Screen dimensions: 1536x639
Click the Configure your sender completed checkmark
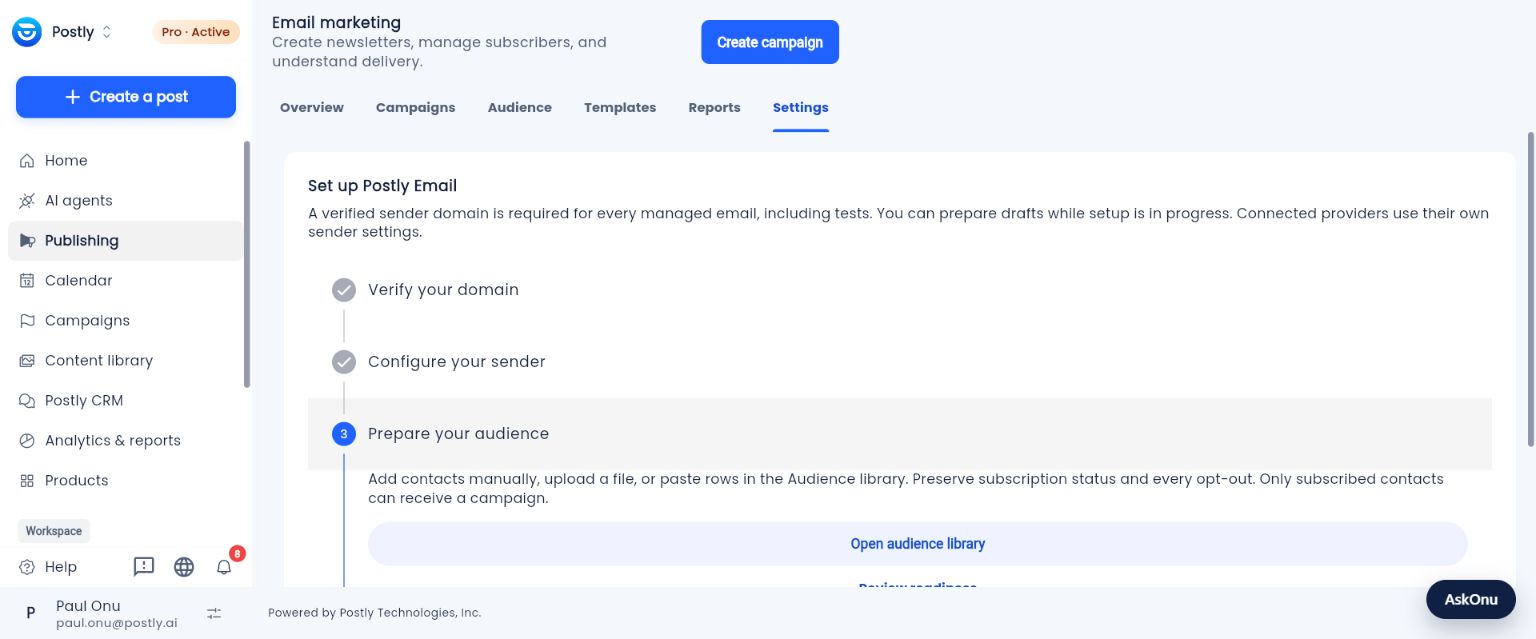[344, 362]
